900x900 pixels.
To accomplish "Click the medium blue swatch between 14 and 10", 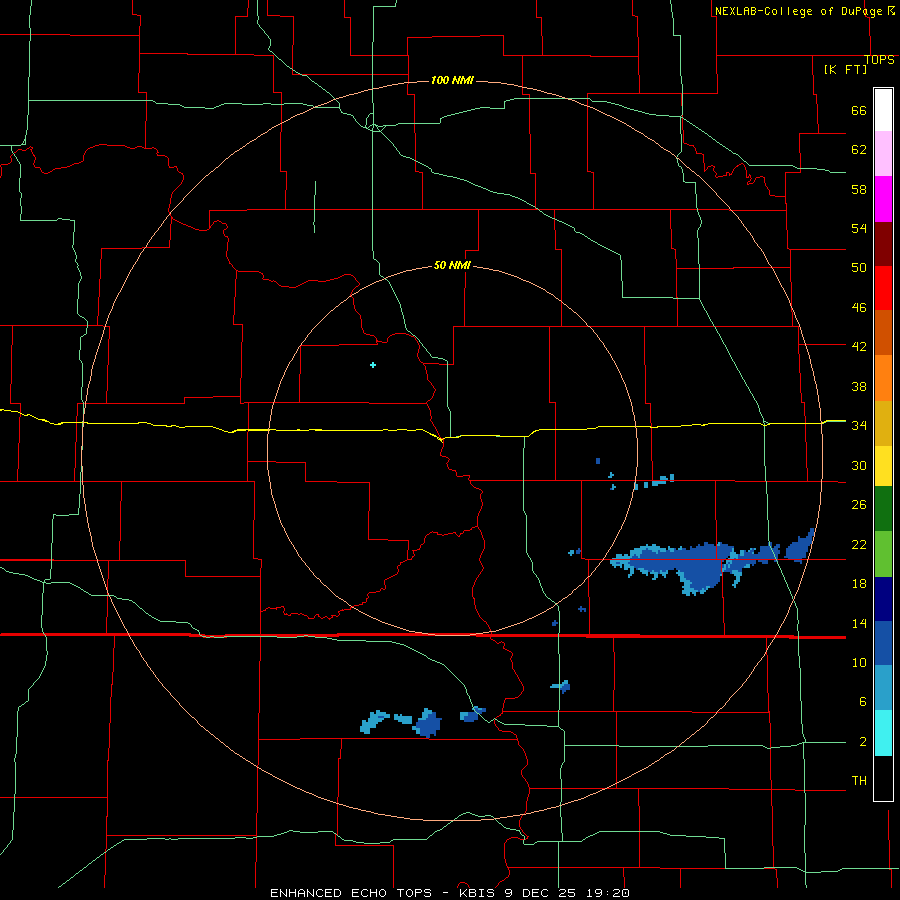I will pos(883,643).
